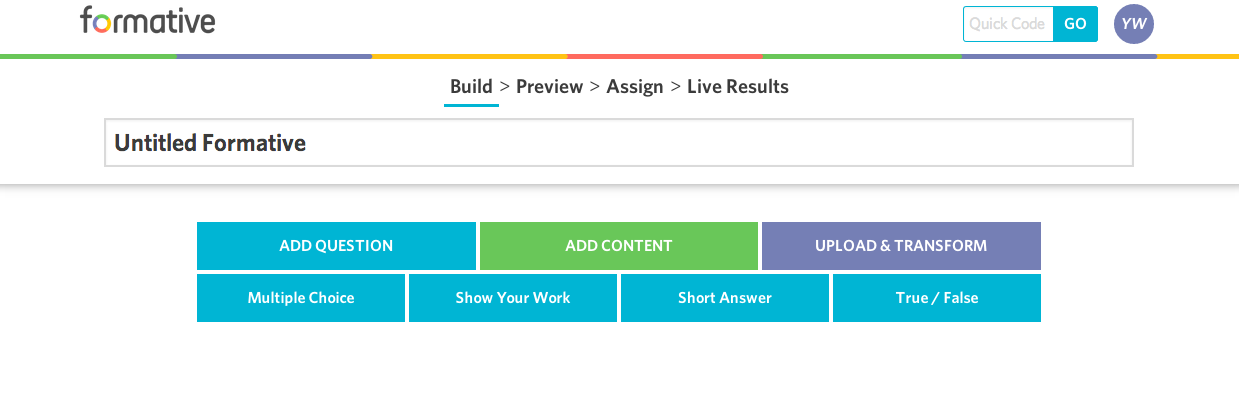Viewport: 1239px width, 407px height.
Task: Go to the Preview step
Action: (549, 87)
